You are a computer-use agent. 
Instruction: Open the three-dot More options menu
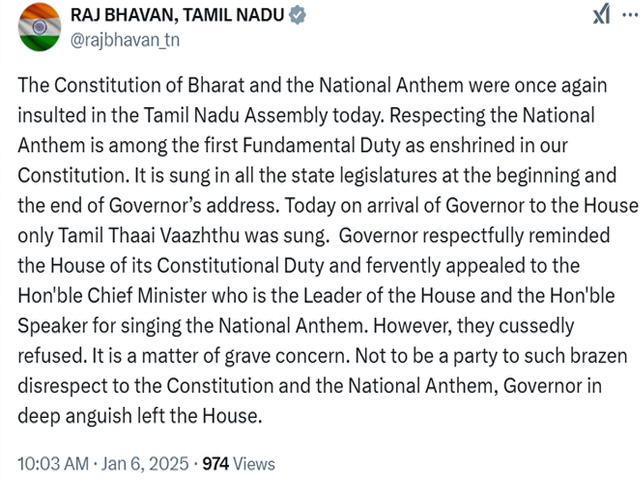[x=631, y=15]
